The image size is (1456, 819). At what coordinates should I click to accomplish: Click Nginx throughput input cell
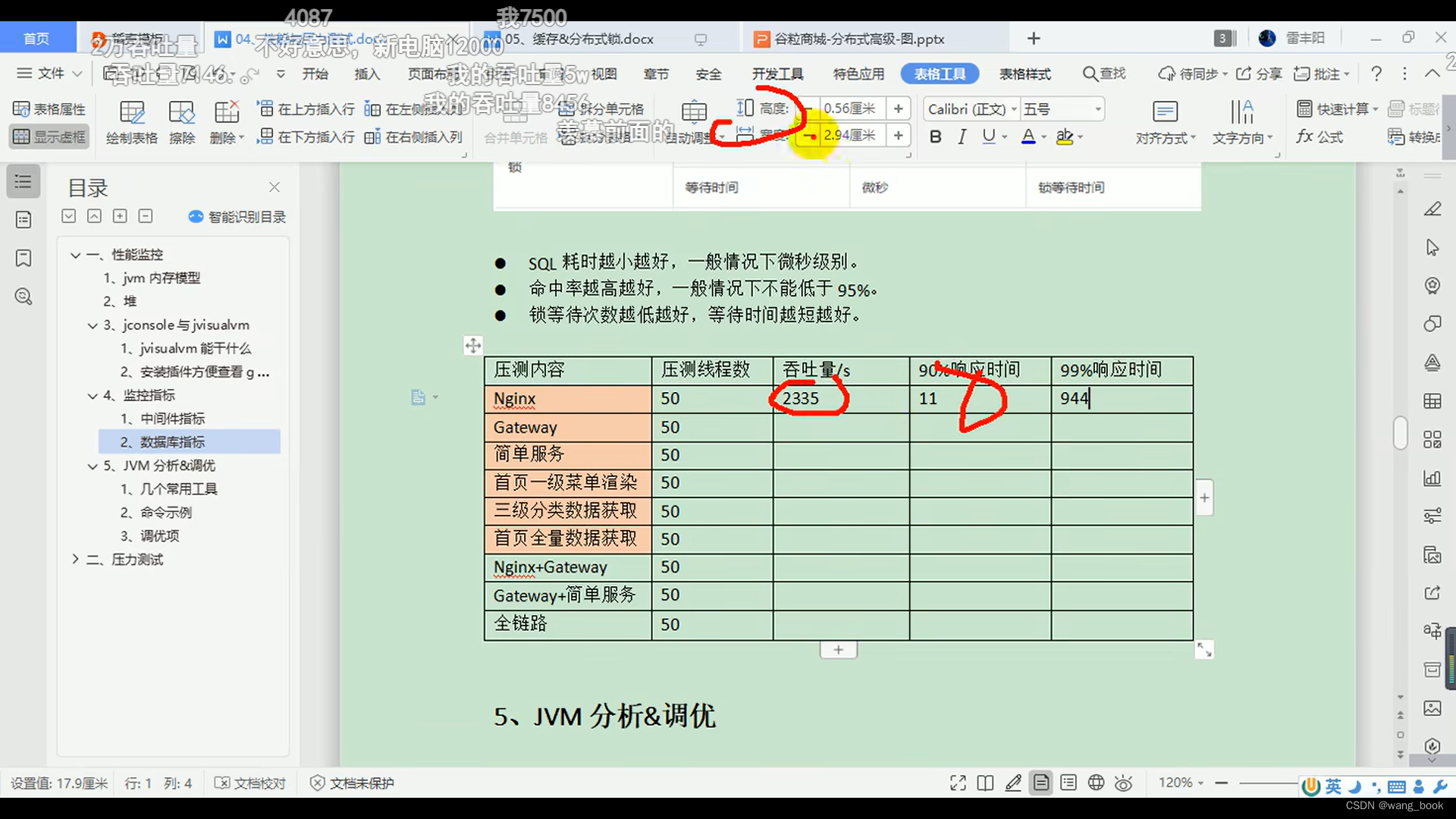coord(839,399)
